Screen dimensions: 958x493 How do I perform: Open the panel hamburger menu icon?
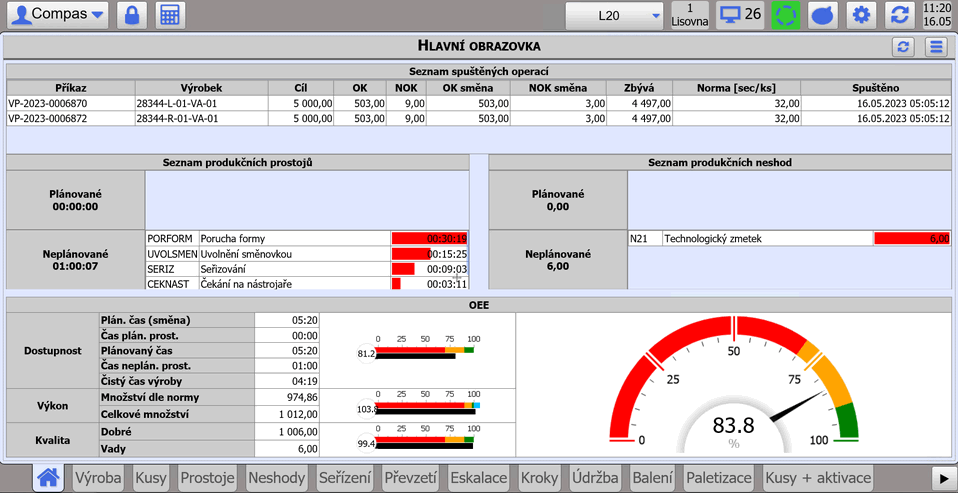(936, 47)
